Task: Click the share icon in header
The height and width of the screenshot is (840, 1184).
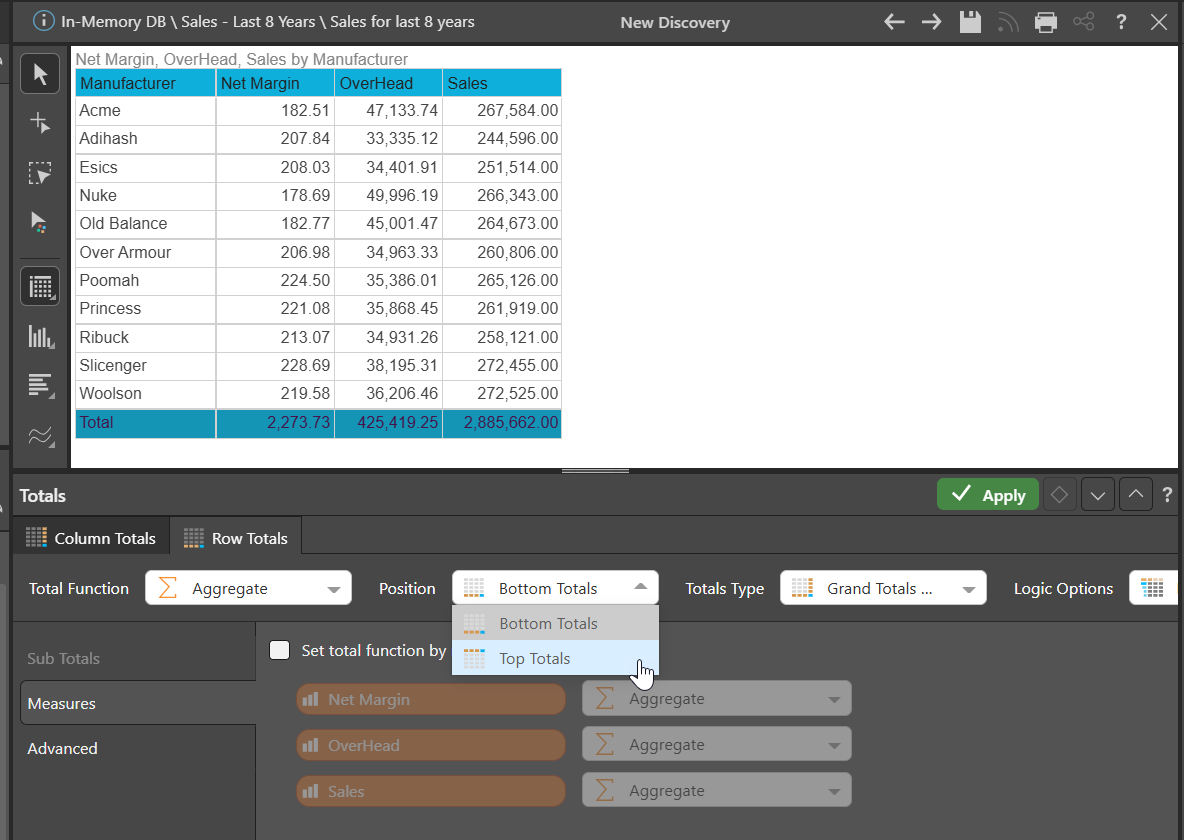Action: [x=1083, y=22]
